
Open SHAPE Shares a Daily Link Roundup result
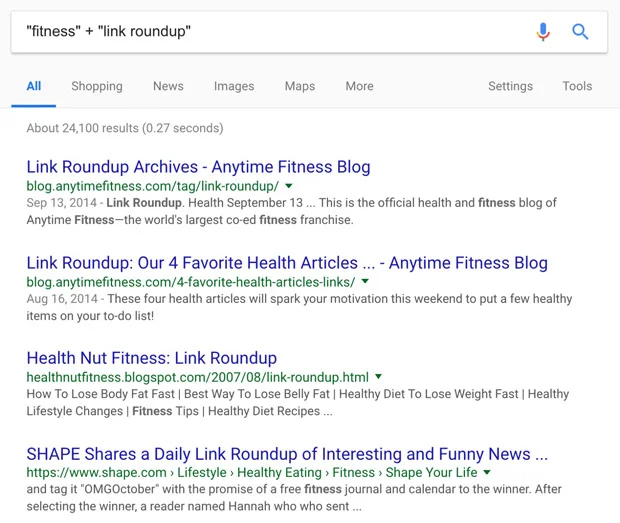tap(287, 454)
